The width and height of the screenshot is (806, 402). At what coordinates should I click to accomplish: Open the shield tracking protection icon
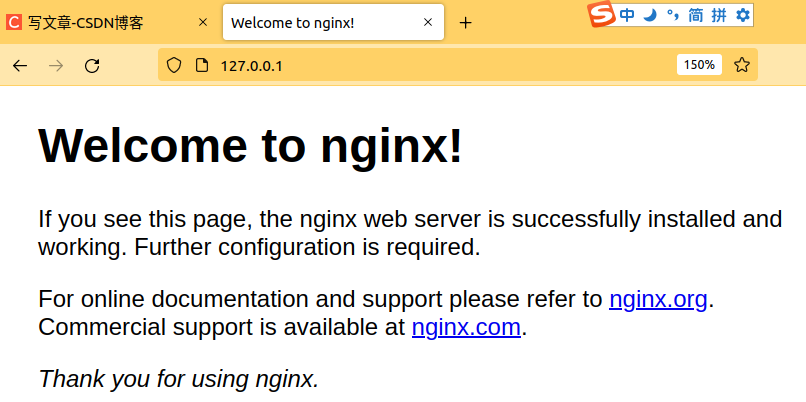point(174,65)
